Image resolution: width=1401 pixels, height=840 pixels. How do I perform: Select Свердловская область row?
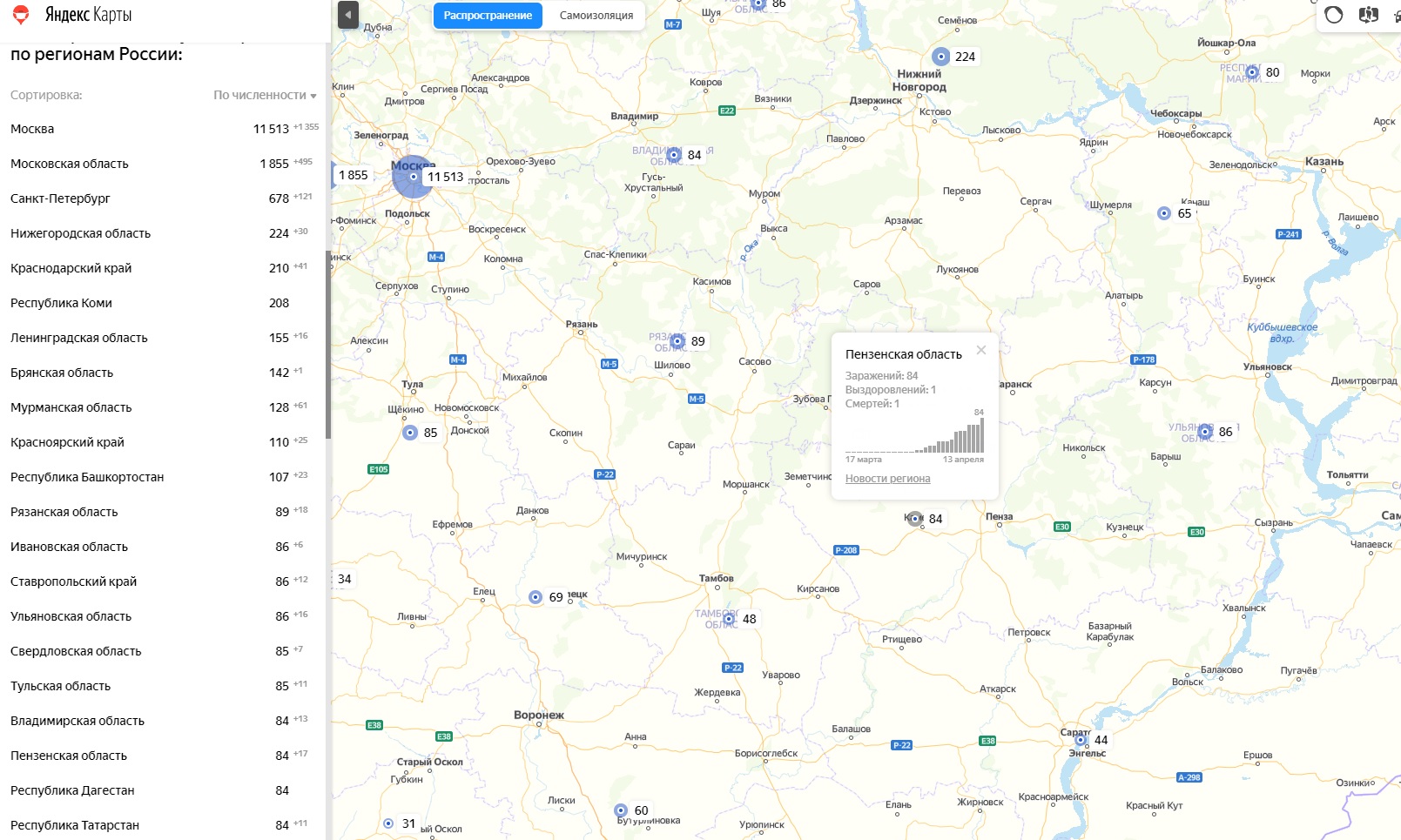(x=164, y=651)
